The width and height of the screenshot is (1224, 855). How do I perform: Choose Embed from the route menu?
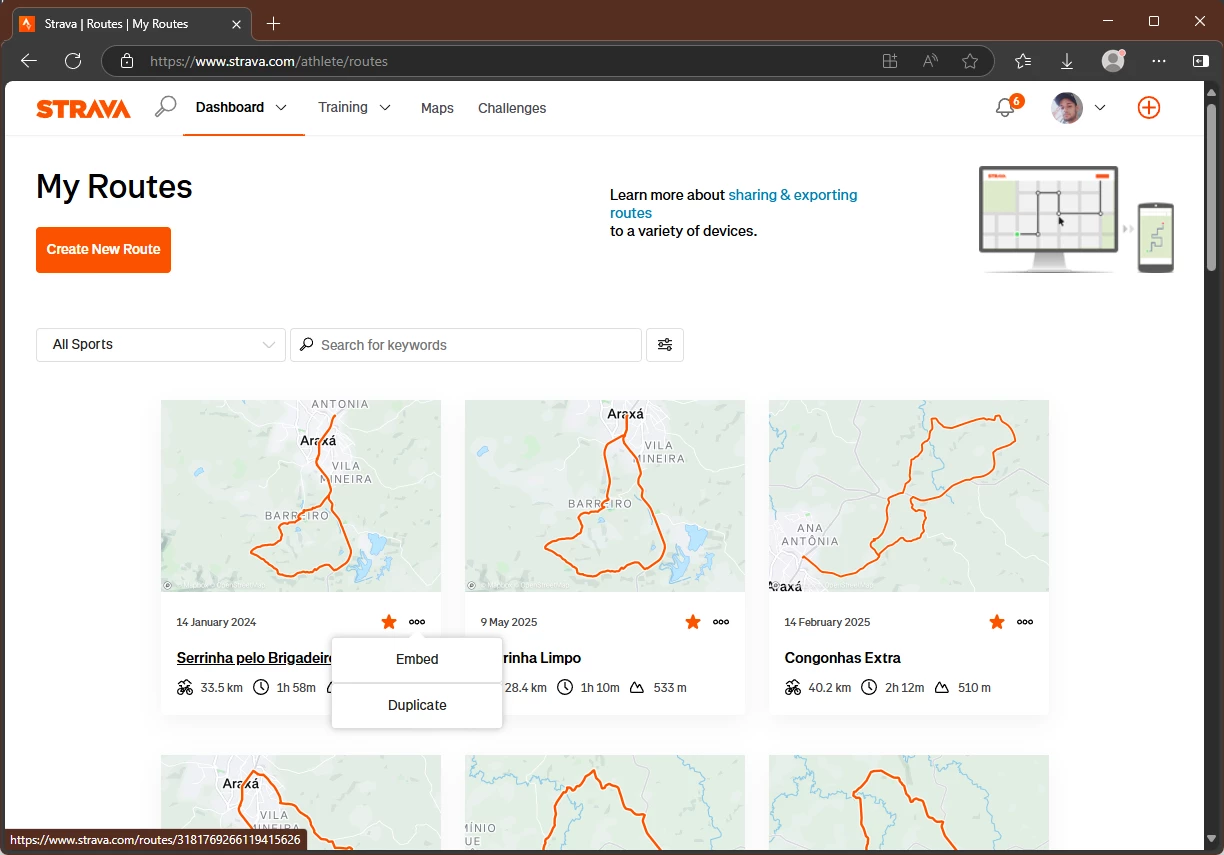tap(417, 660)
